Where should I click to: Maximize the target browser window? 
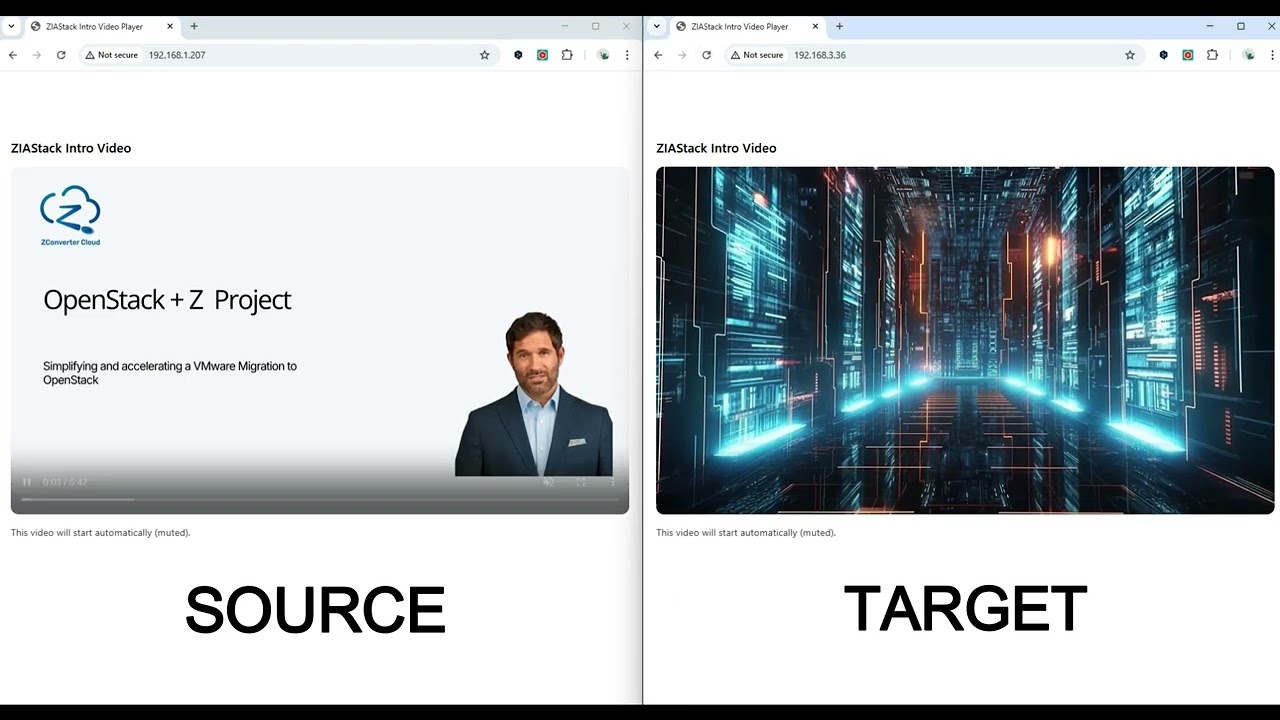(1241, 26)
